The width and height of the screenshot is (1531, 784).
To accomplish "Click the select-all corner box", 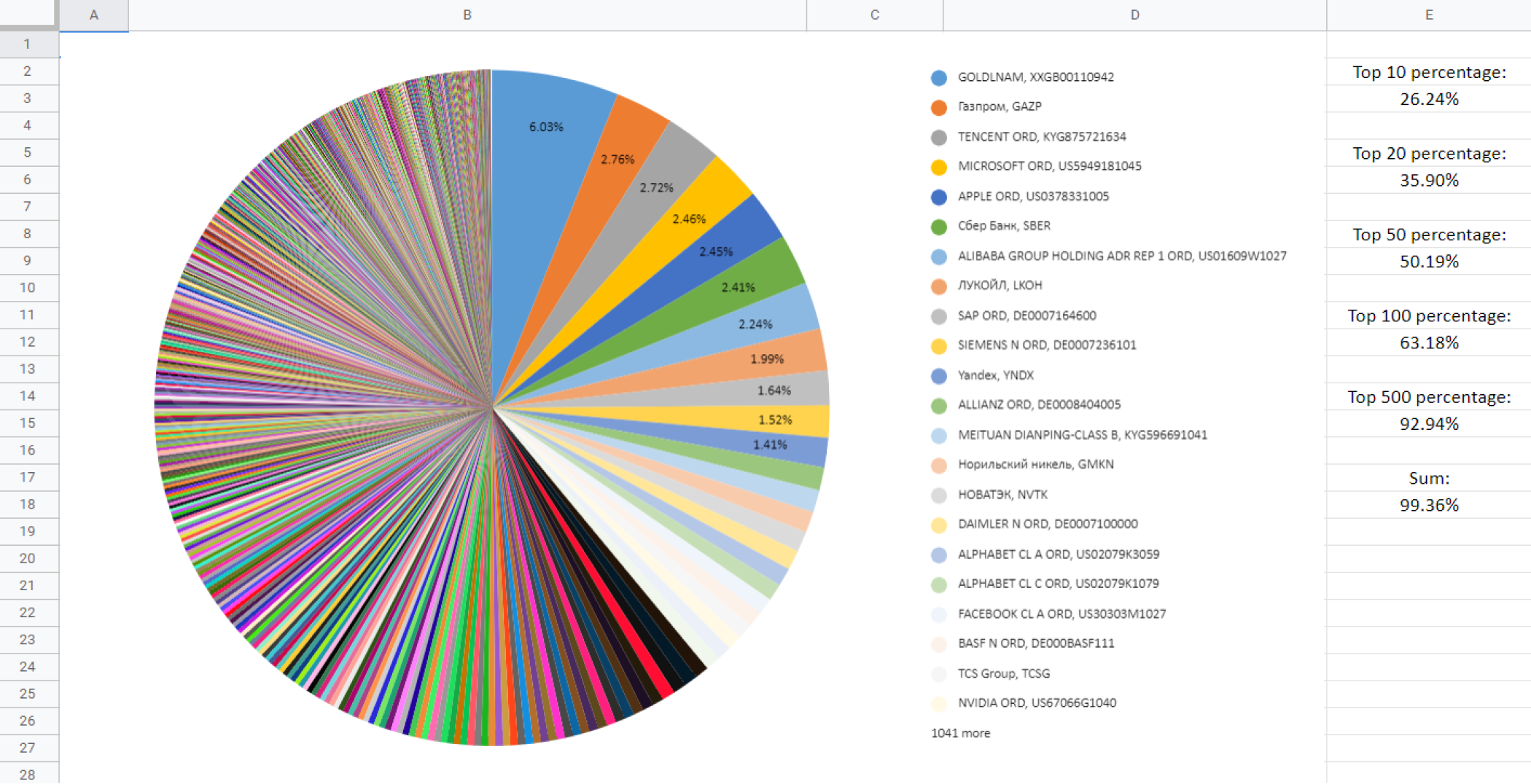I will click(x=28, y=13).
